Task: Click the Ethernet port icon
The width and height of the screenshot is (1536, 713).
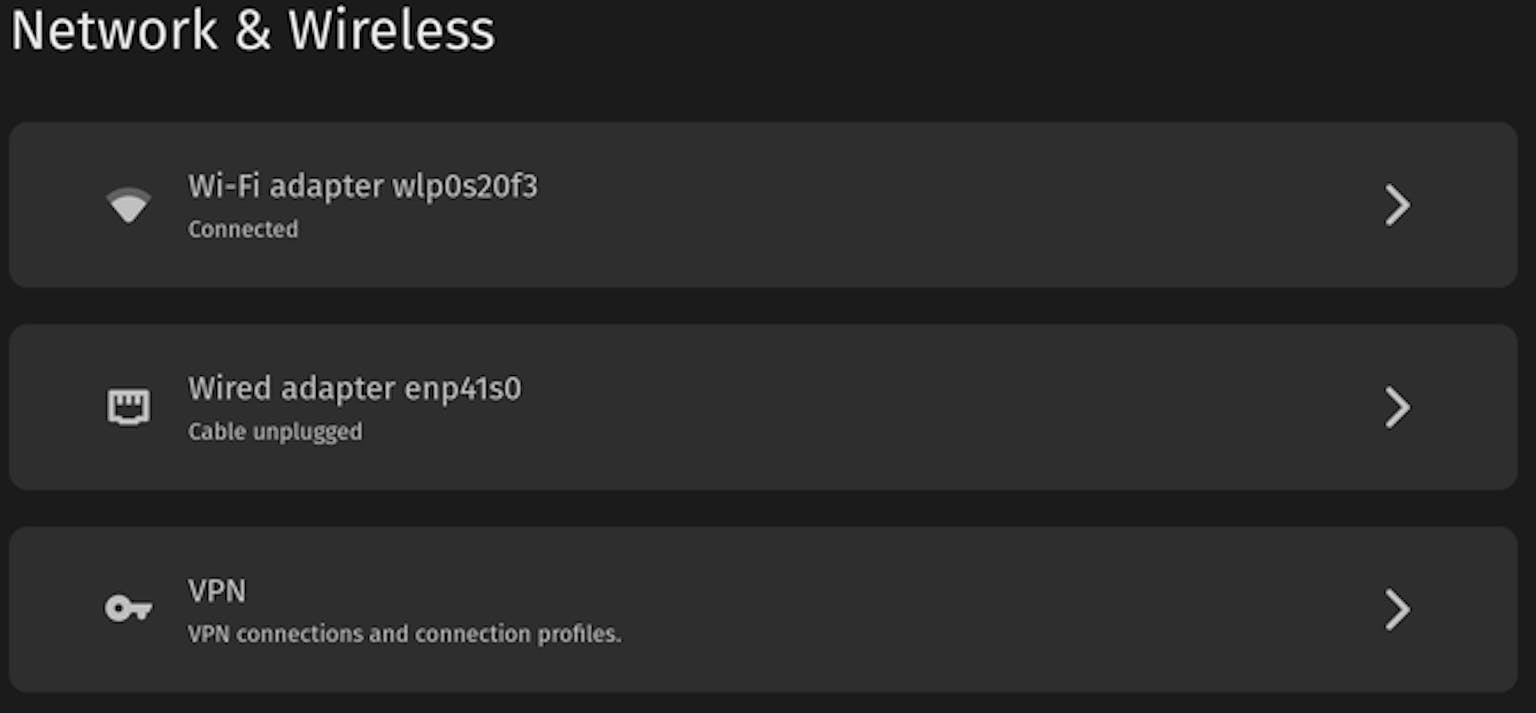Action: tap(129, 407)
